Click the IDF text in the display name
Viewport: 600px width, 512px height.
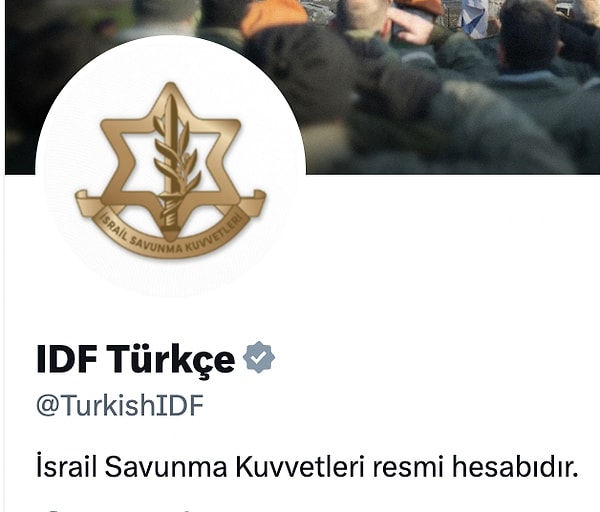(x=66, y=359)
